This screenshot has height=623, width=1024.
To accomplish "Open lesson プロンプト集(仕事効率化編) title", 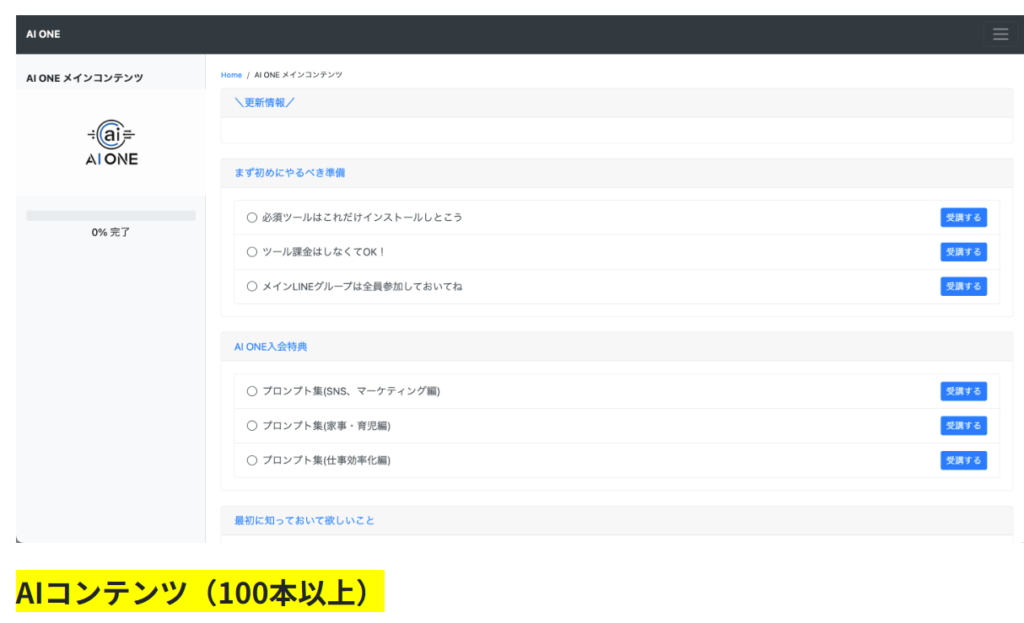I will point(327,460).
